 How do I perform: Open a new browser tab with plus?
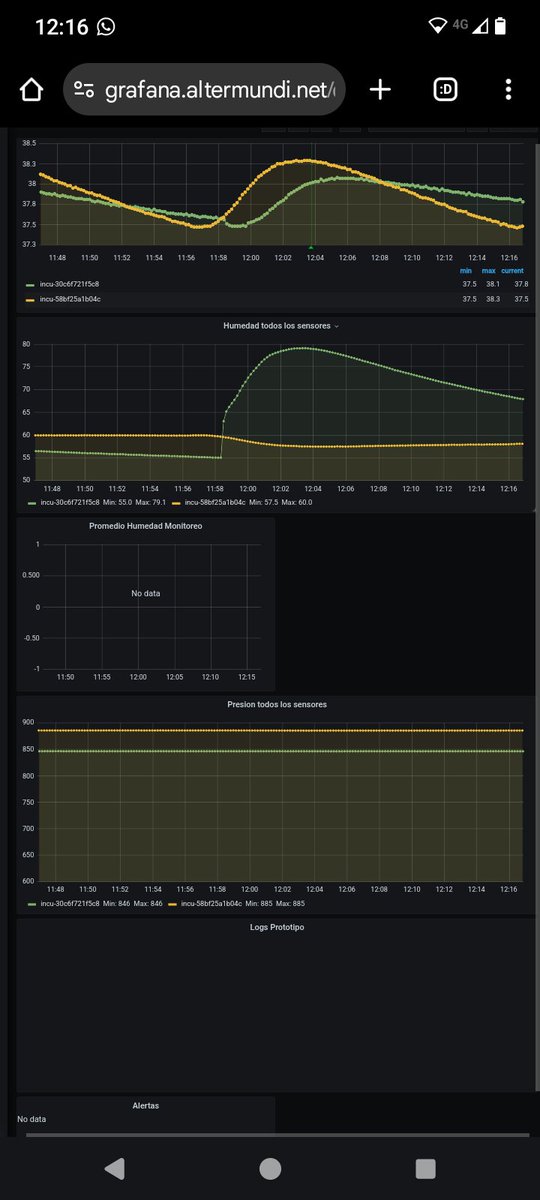click(x=380, y=90)
